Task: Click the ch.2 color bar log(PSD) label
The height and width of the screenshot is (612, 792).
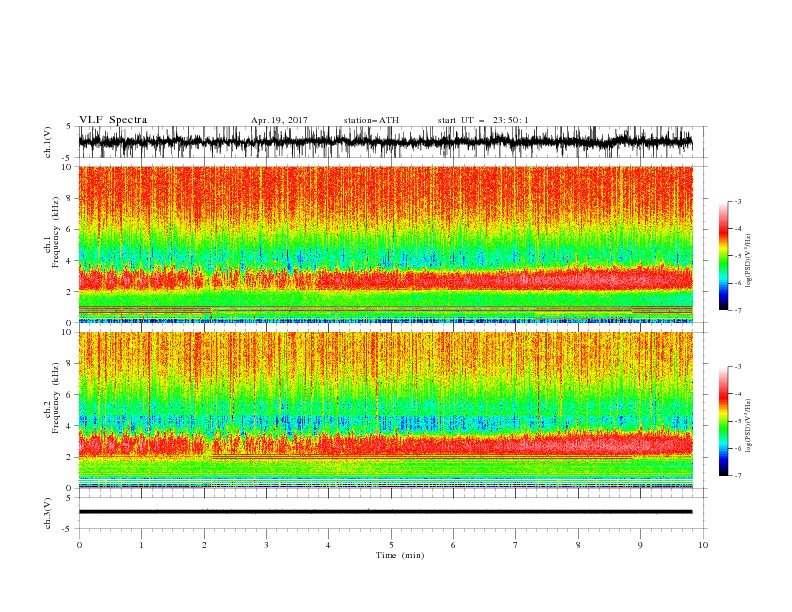Action: pos(749,426)
